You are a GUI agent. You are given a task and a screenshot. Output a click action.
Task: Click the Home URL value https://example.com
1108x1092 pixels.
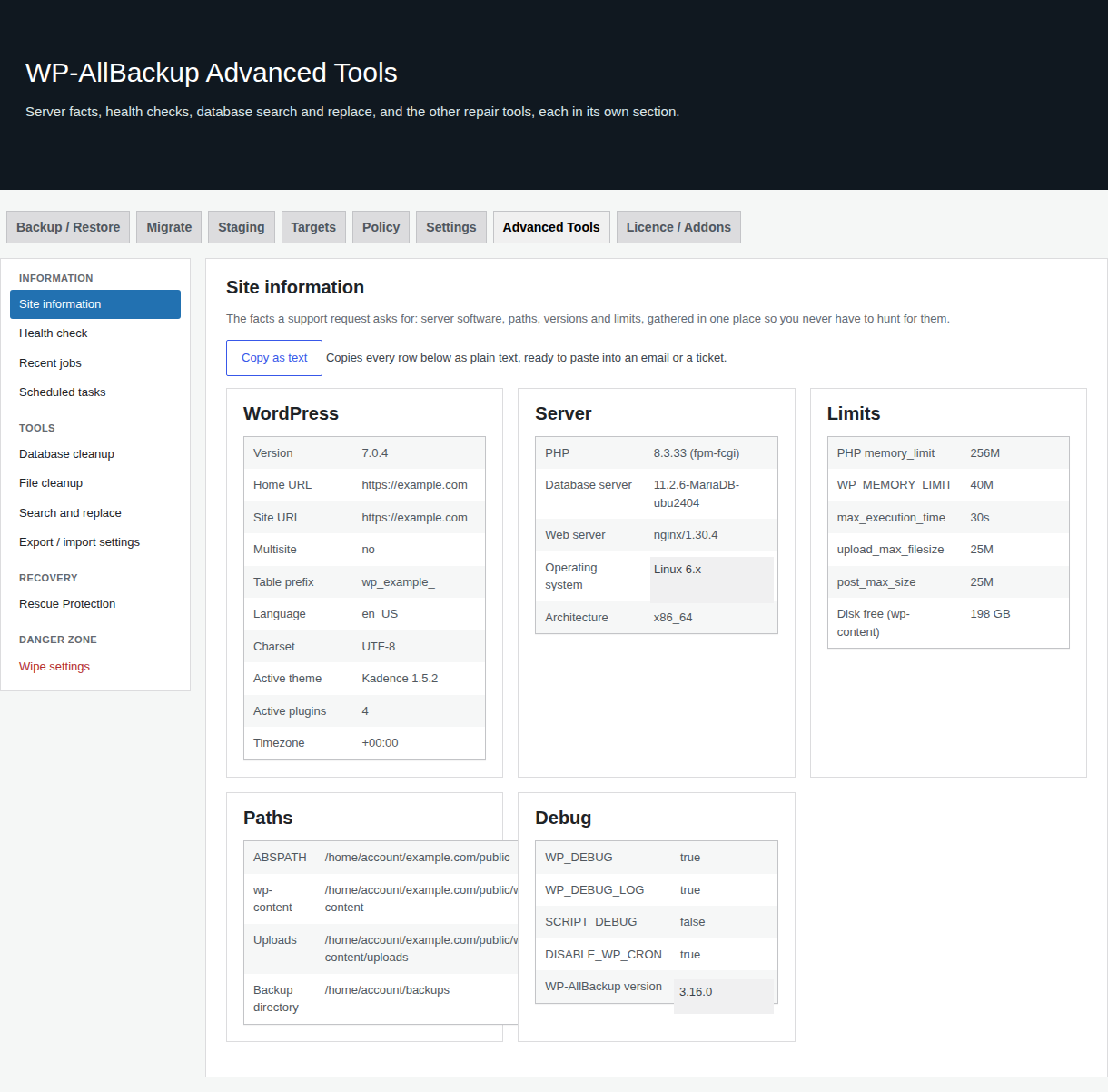coord(414,485)
